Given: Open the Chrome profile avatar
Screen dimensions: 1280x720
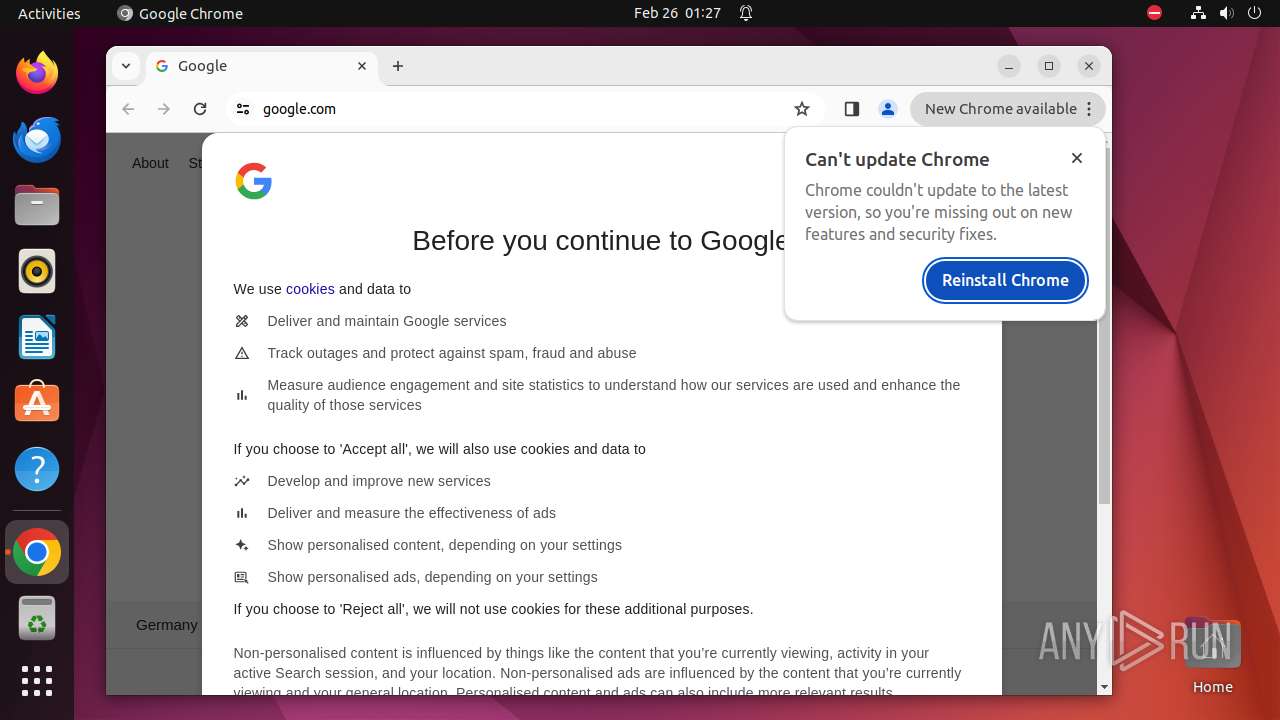Looking at the screenshot, I should click(887, 109).
